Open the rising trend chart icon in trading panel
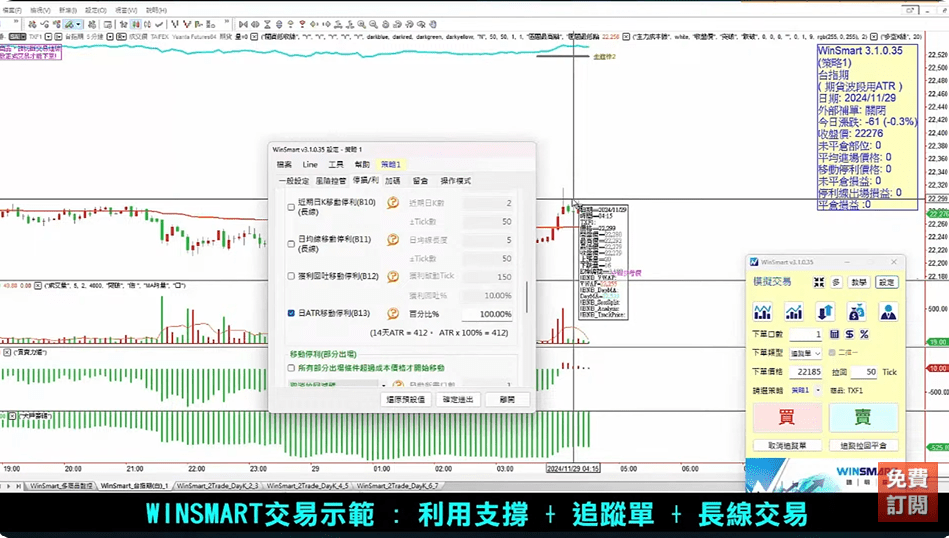949x538 pixels. click(793, 312)
